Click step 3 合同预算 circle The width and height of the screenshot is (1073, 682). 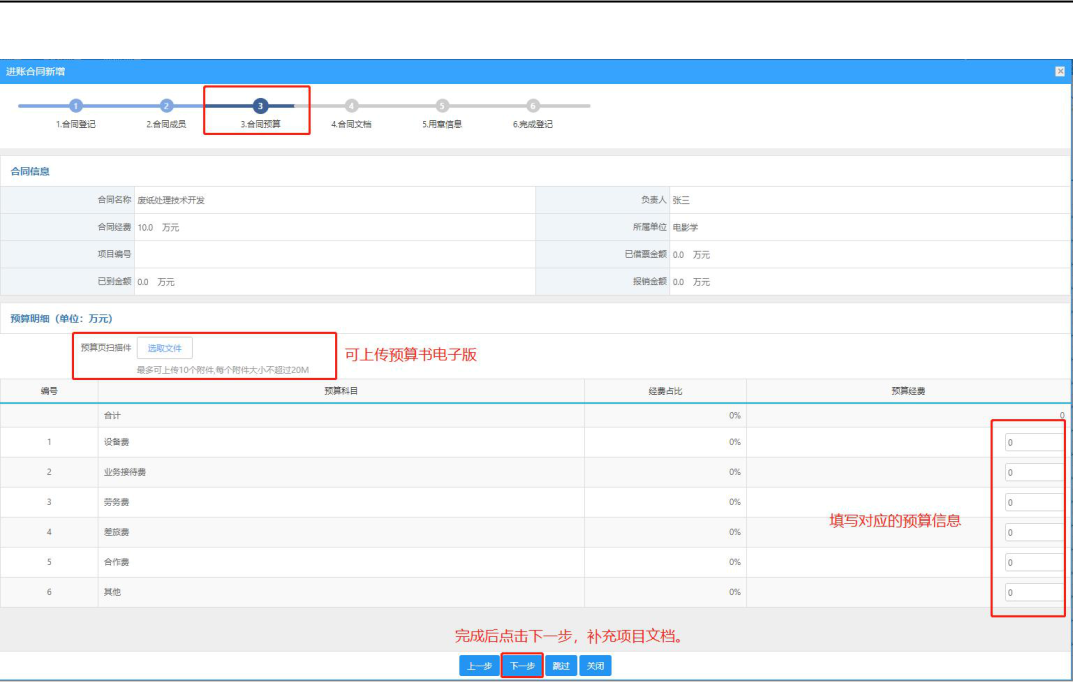pyautogui.click(x=260, y=105)
